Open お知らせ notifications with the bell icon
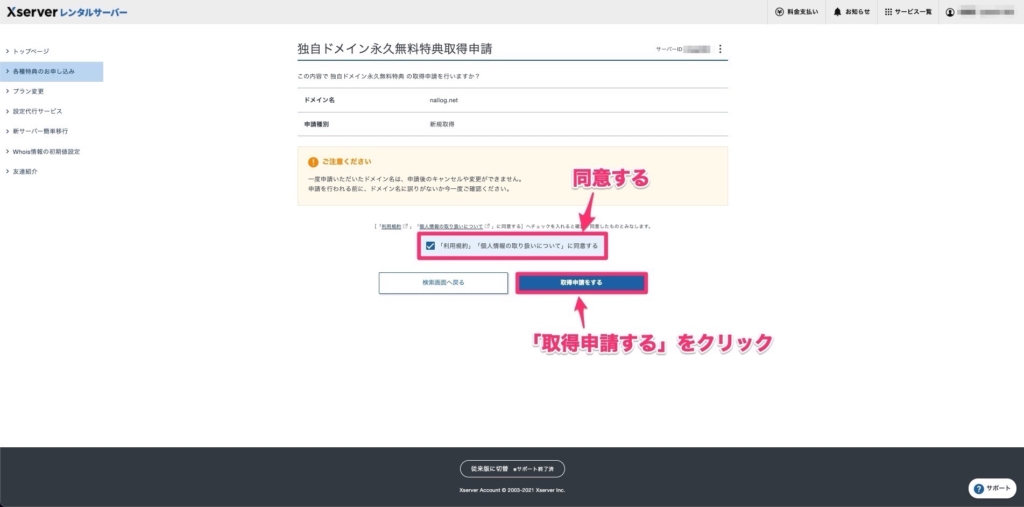The image size is (1024, 507). point(836,12)
